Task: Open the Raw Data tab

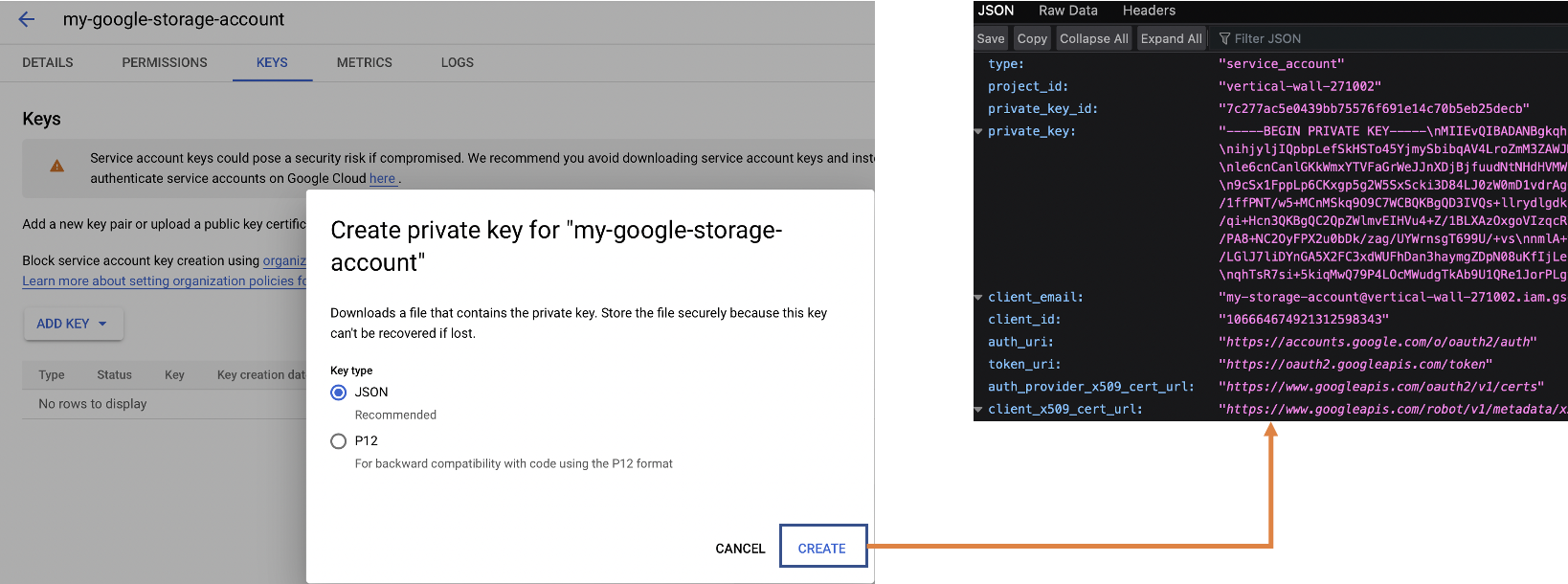Action: coord(1067,11)
